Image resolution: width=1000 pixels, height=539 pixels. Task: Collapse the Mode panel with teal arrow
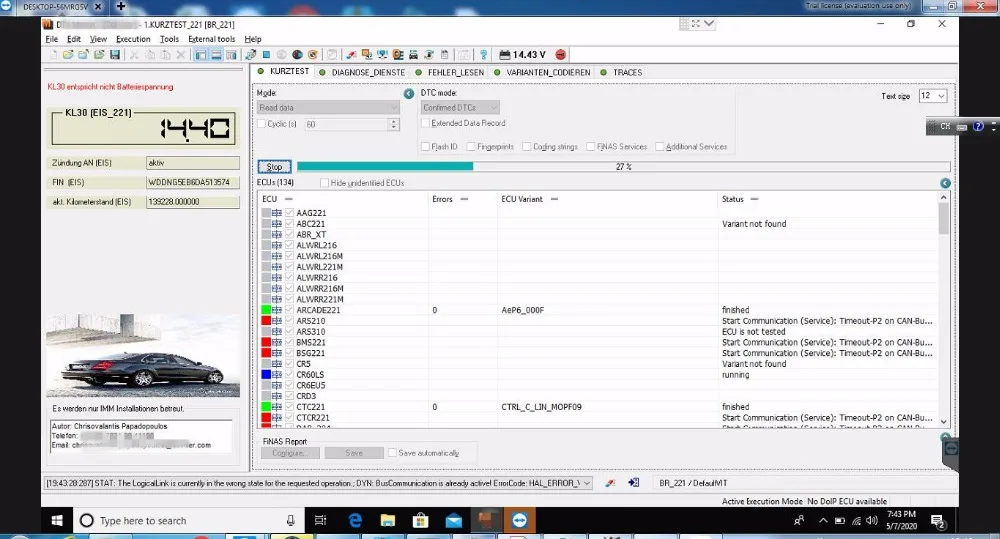pyautogui.click(x=409, y=94)
